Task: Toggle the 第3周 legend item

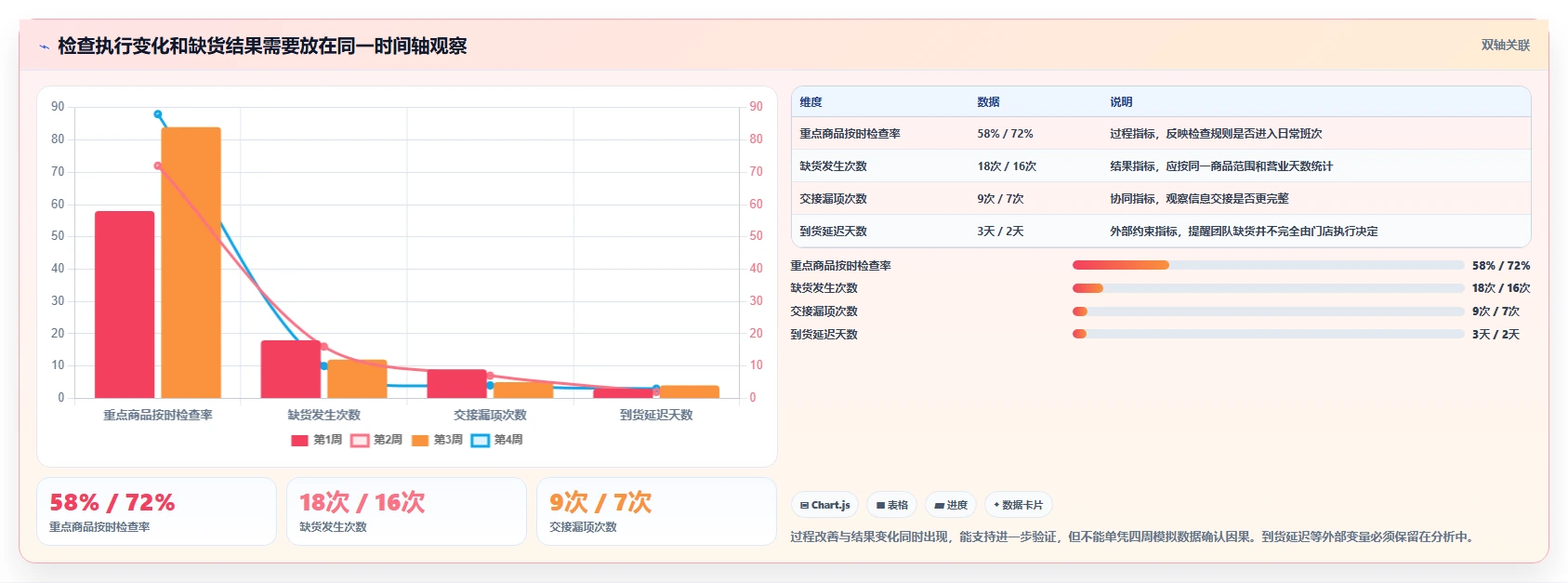Action: tap(437, 440)
